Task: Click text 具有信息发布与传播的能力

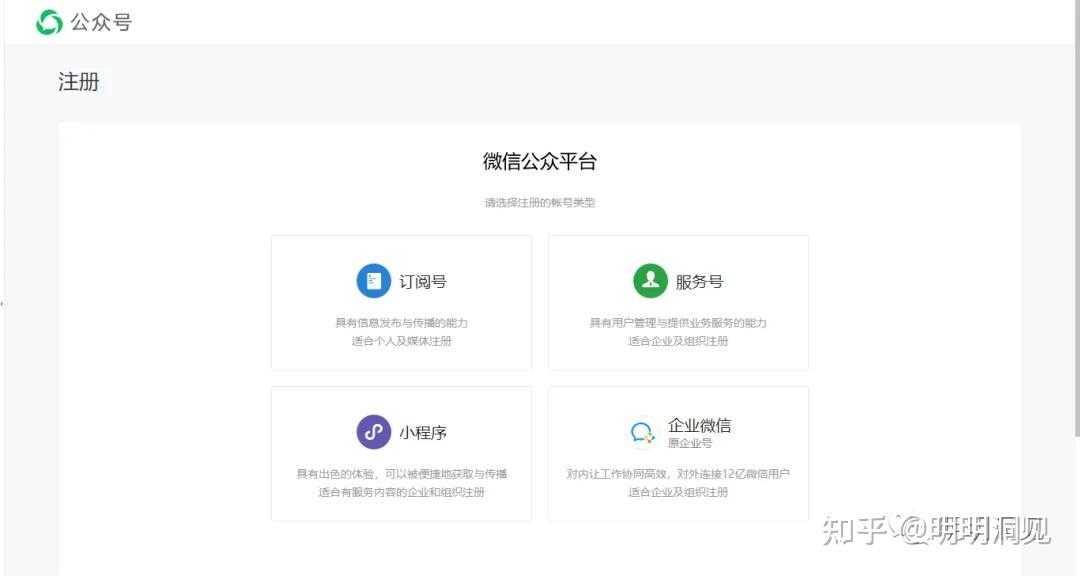Action: coord(402,322)
